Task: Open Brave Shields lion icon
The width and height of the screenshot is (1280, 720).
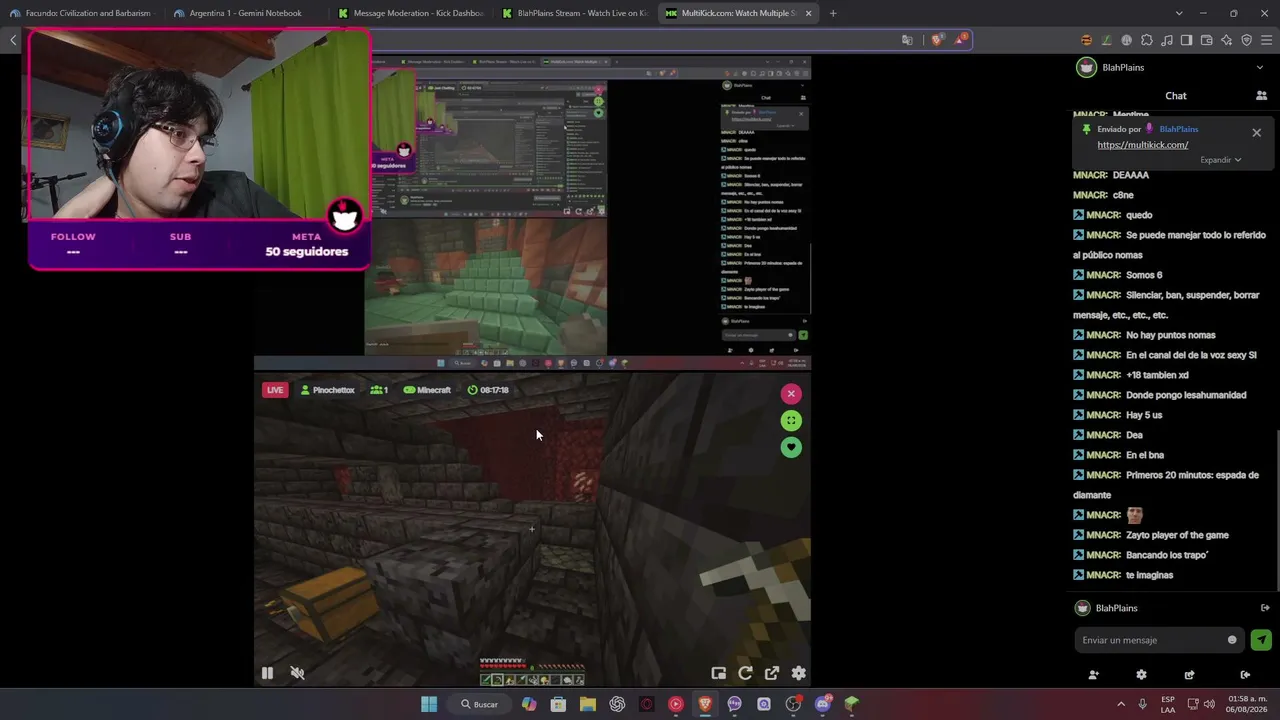Action: [x=937, y=40]
